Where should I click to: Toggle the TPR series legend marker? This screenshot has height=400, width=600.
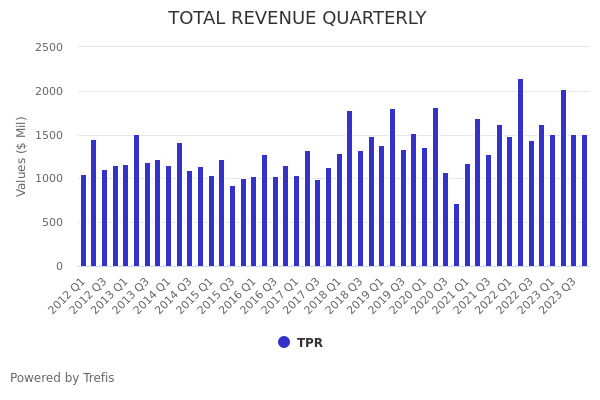pos(284,342)
